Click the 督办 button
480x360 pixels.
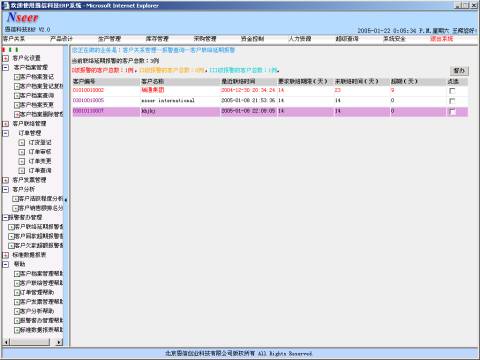point(459,71)
